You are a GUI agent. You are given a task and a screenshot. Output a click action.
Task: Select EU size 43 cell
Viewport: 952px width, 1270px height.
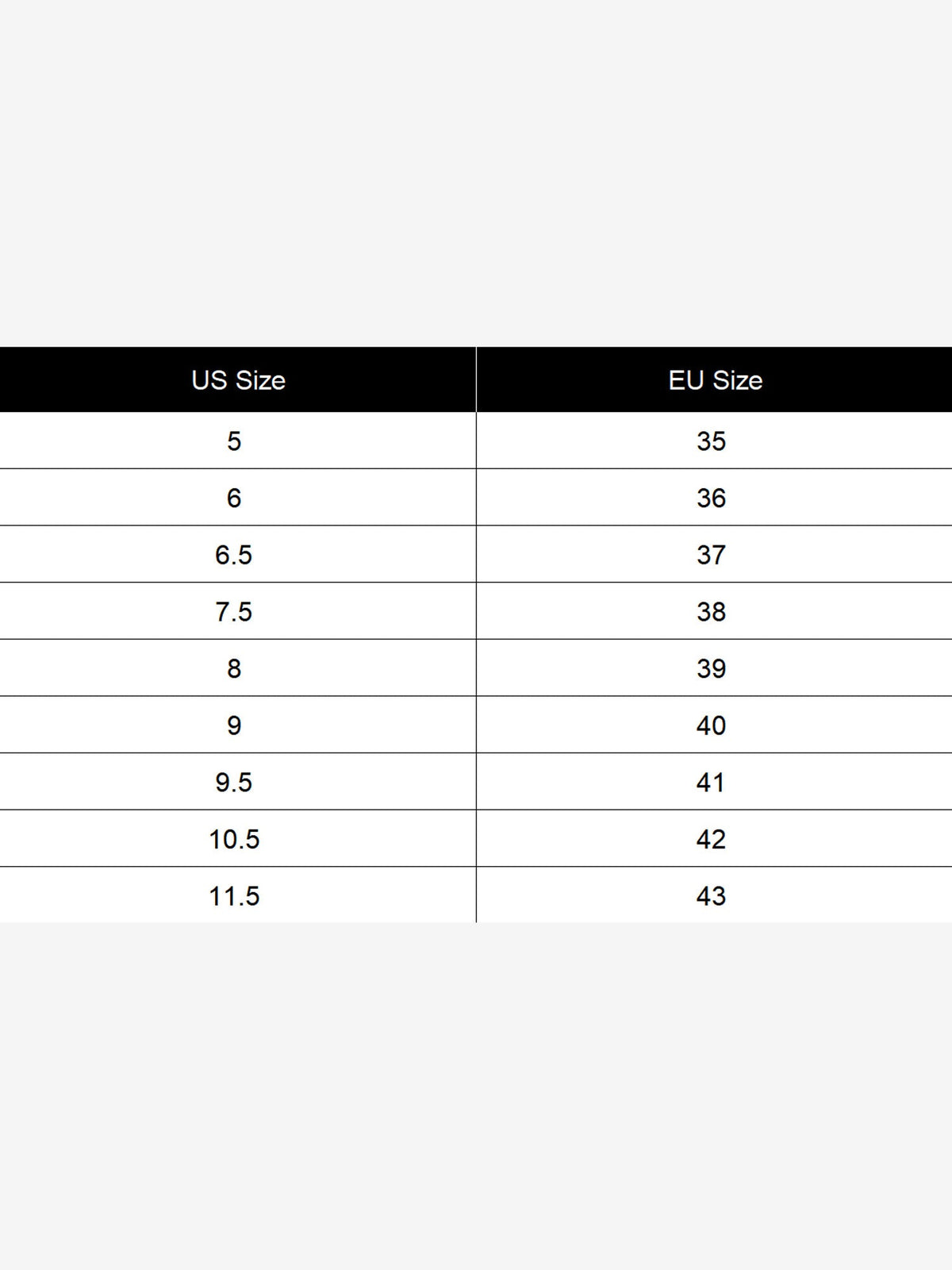(x=714, y=895)
